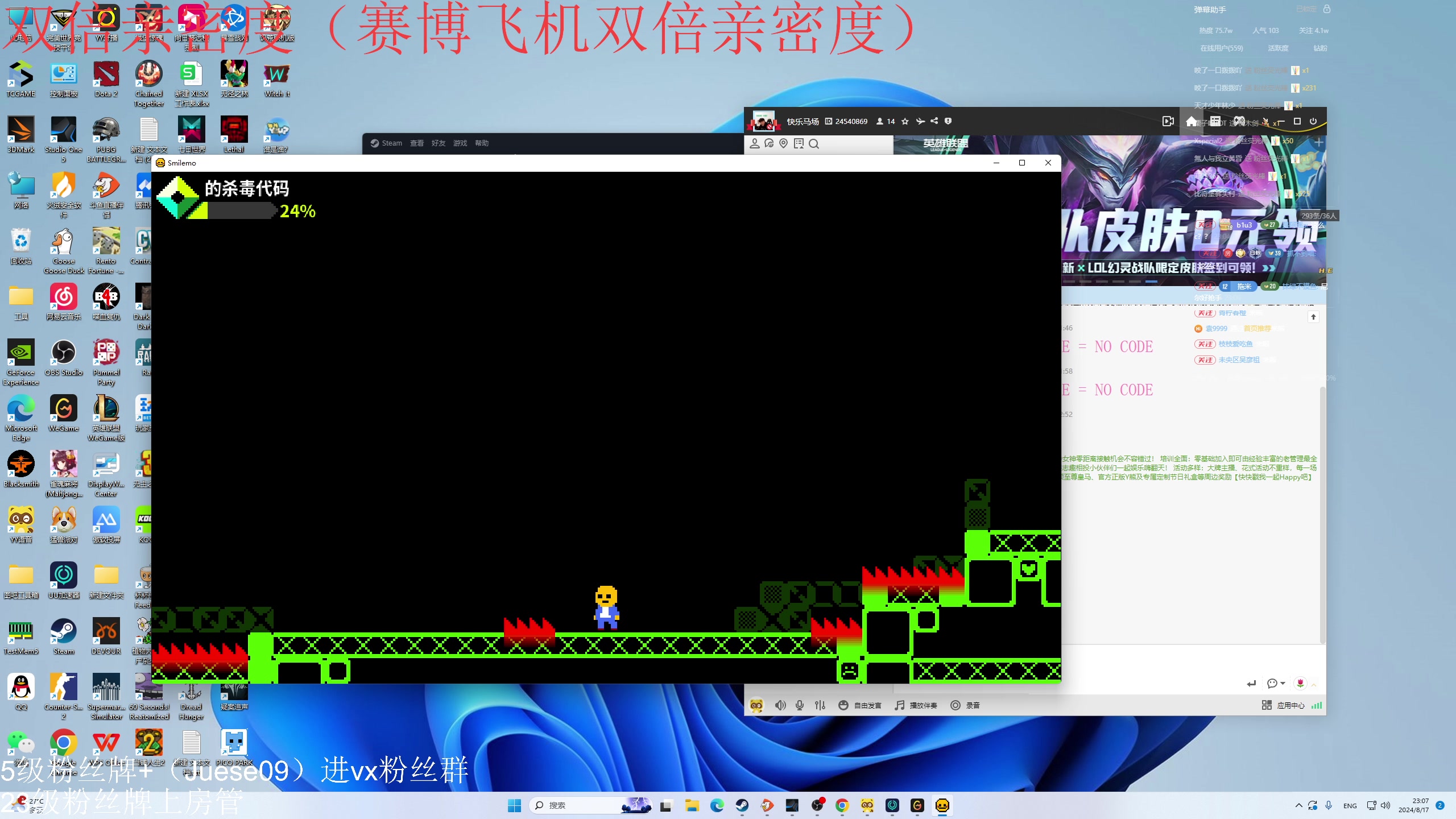Image resolution: width=1456 pixels, height=819 pixels.
Task: Click the share icon in YY channel header
Action: [934, 121]
